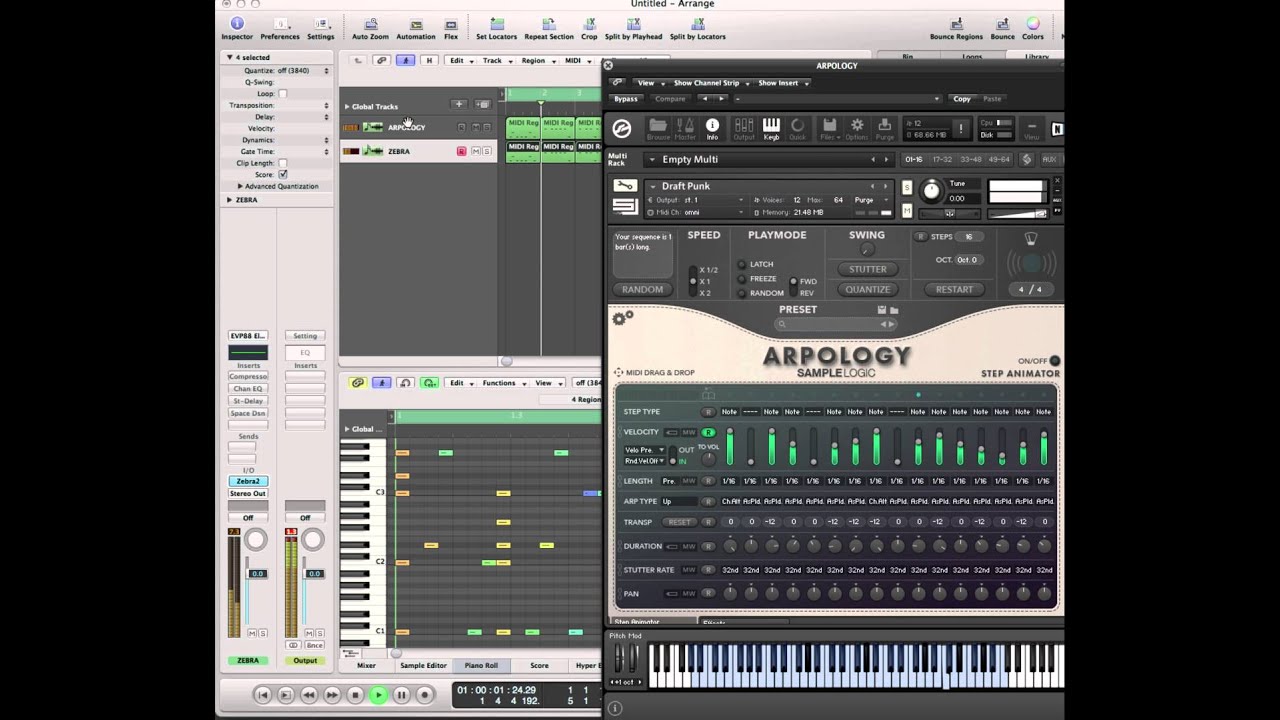Toggle the Loop checkbox in the inspector

pos(283,94)
